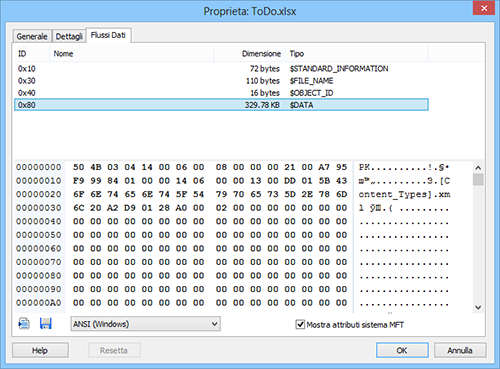Click hex view scroll up arrow
500x369 pixels.
pos(478,168)
